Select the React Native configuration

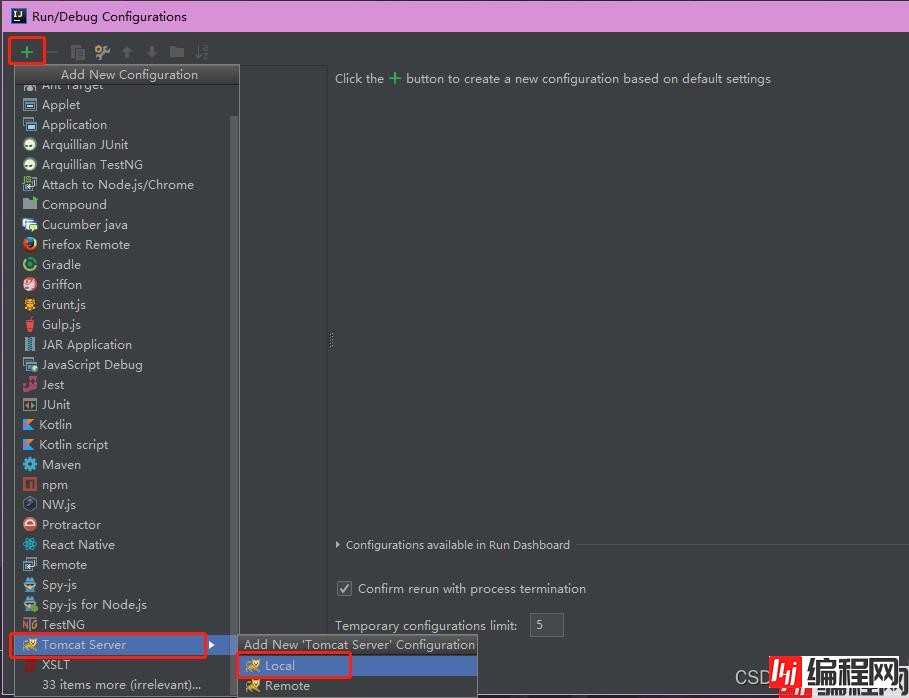78,545
